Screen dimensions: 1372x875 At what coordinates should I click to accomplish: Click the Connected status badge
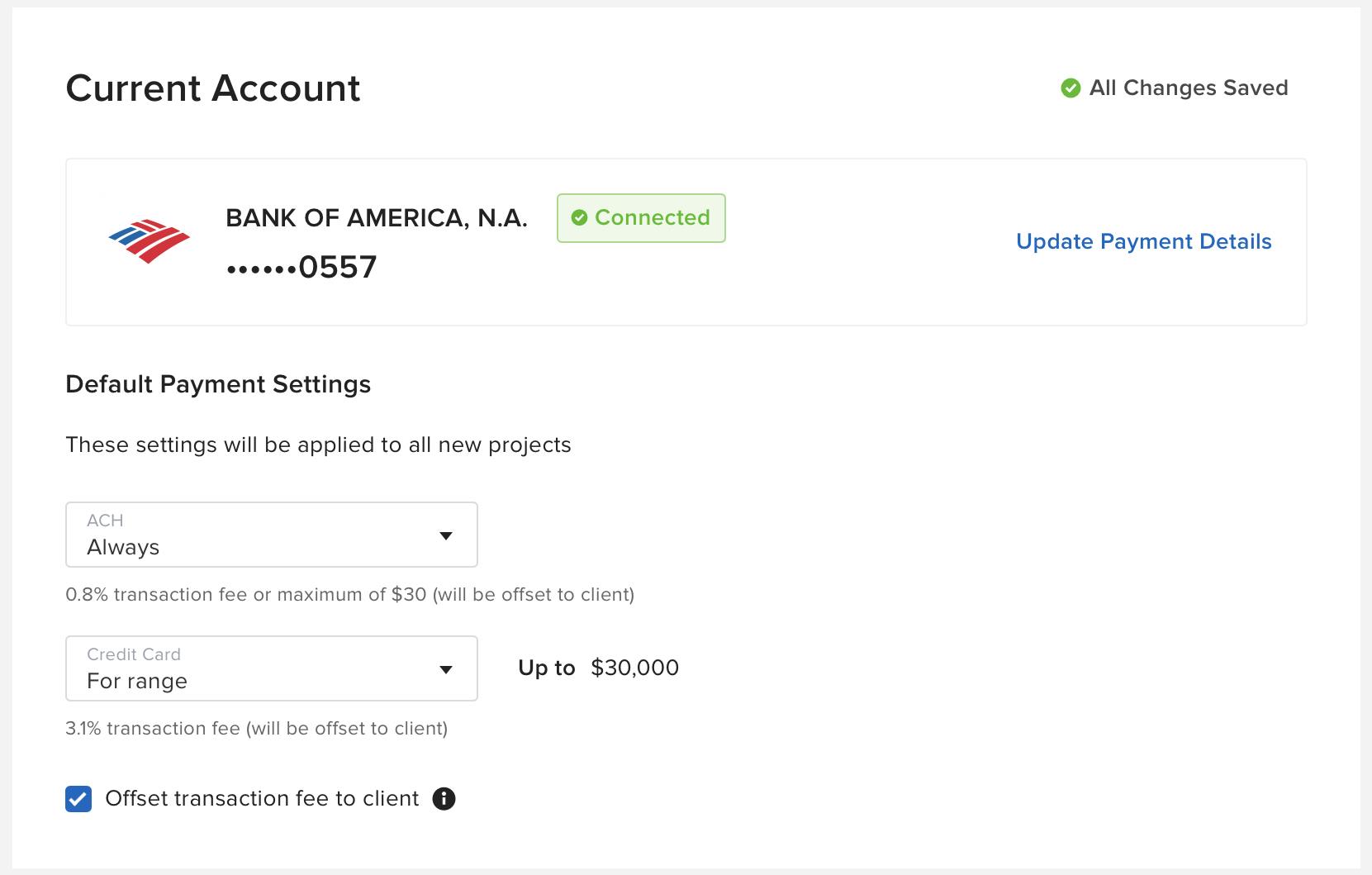[641, 218]
